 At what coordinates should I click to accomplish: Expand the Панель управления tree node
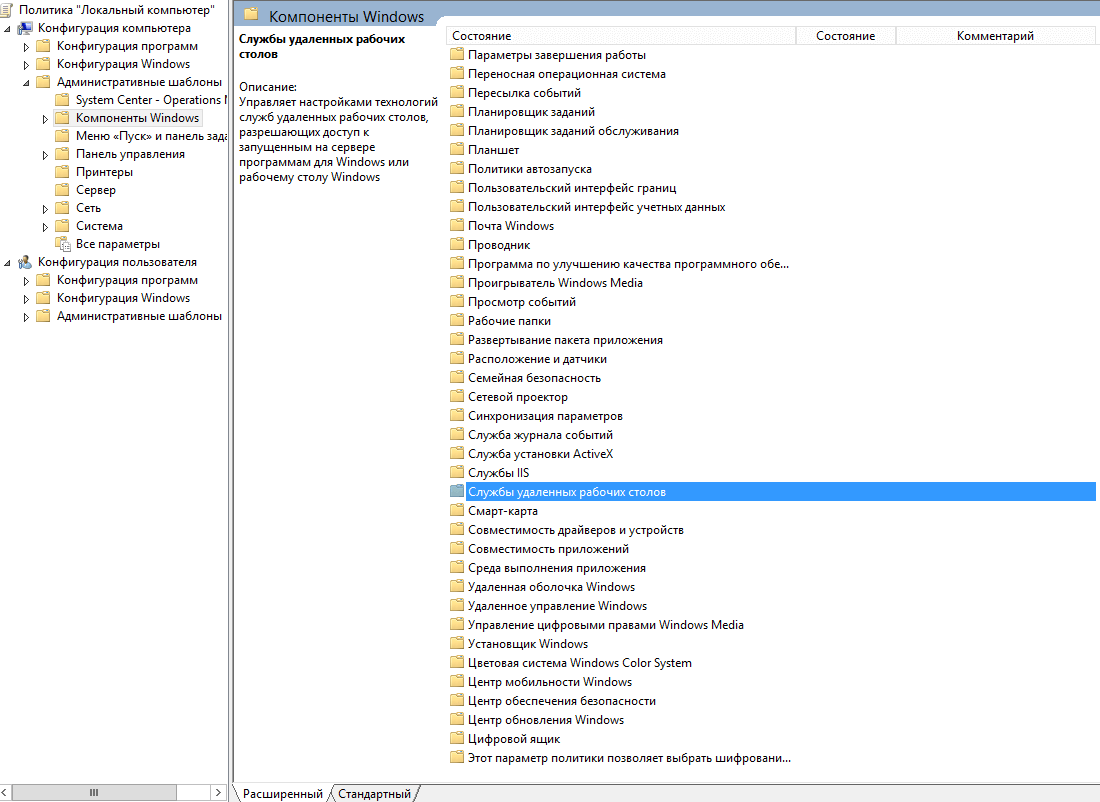[x=46, y=155]
